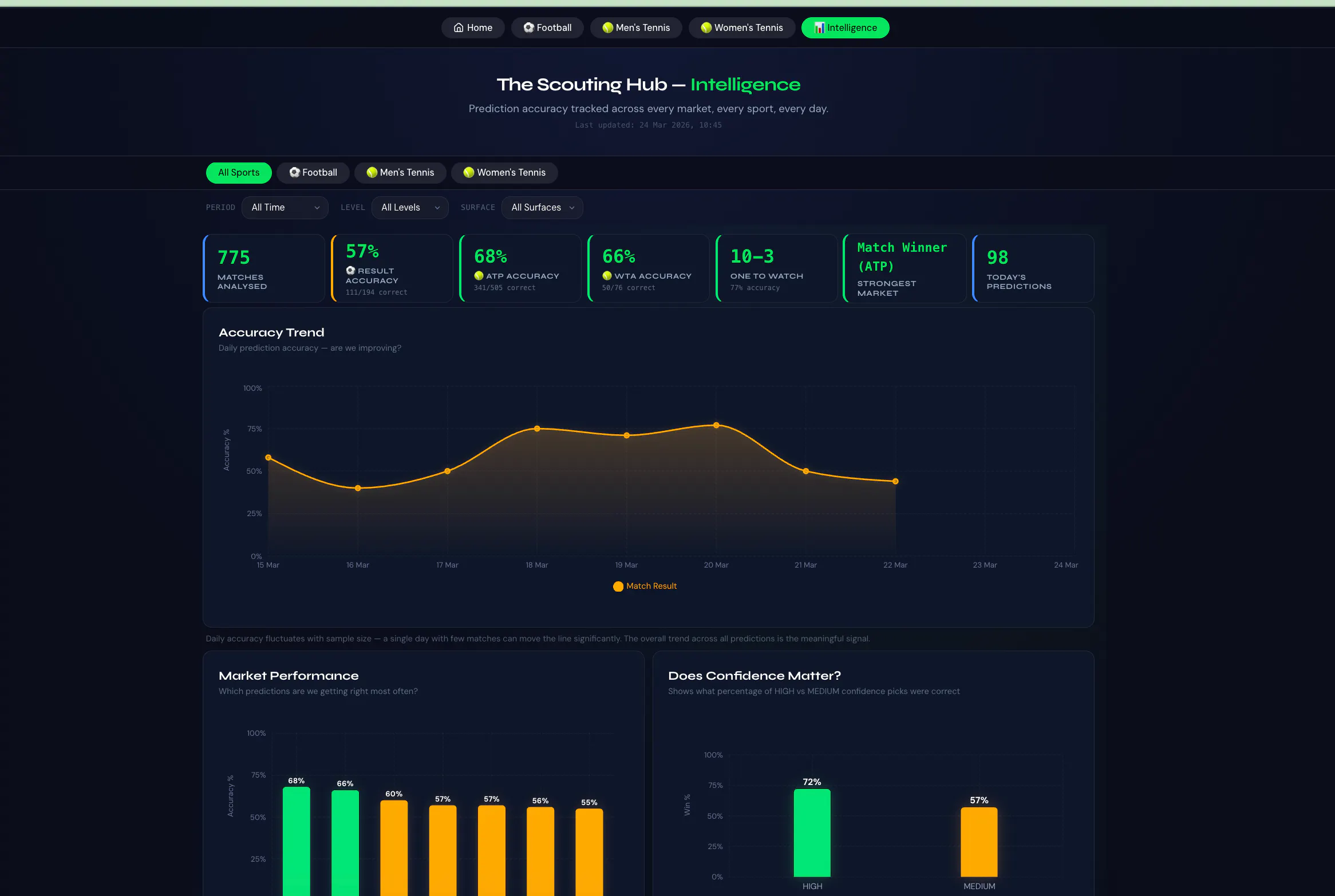Click tennis ball icon in Men's Tennis filter pill
Image resolution: width=1335 pixels, height=896 pixels.
(x=372, y=172)
